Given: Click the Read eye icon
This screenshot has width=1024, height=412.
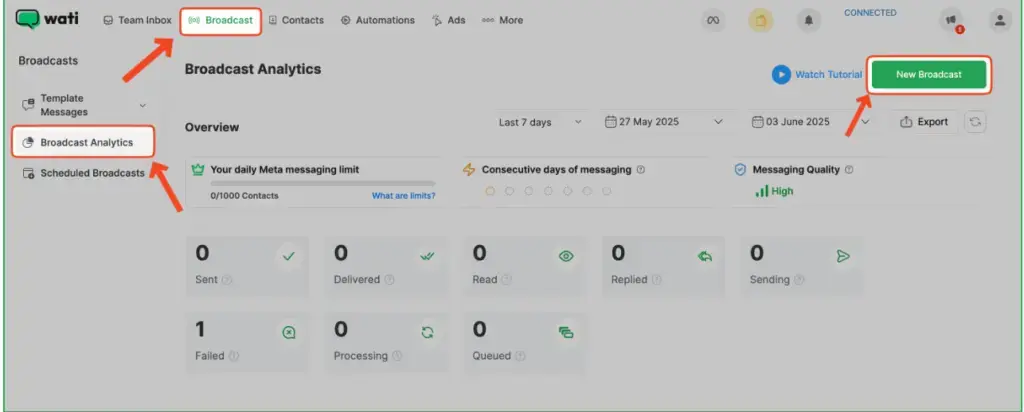Looking at the screenshot, I should 566,257.
